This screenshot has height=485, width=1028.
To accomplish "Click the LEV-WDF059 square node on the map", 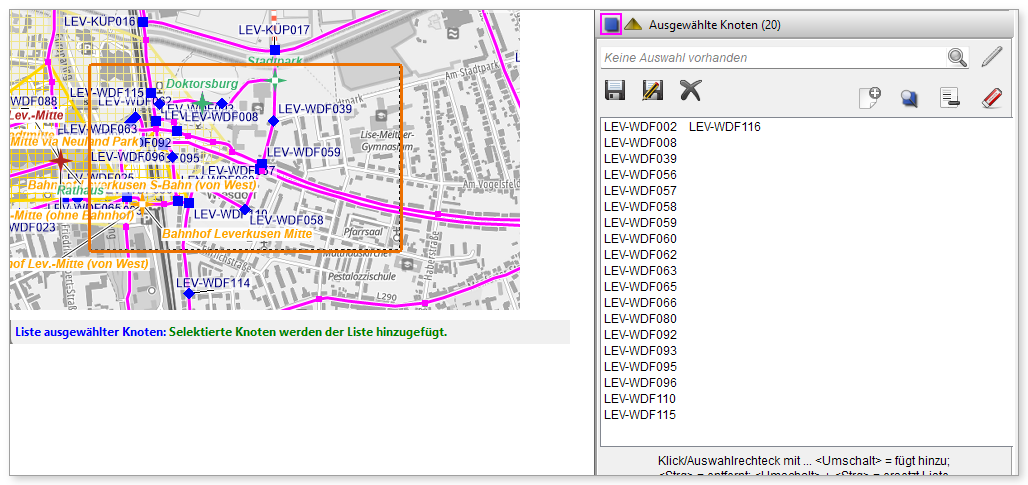I will tap(262, 164).
